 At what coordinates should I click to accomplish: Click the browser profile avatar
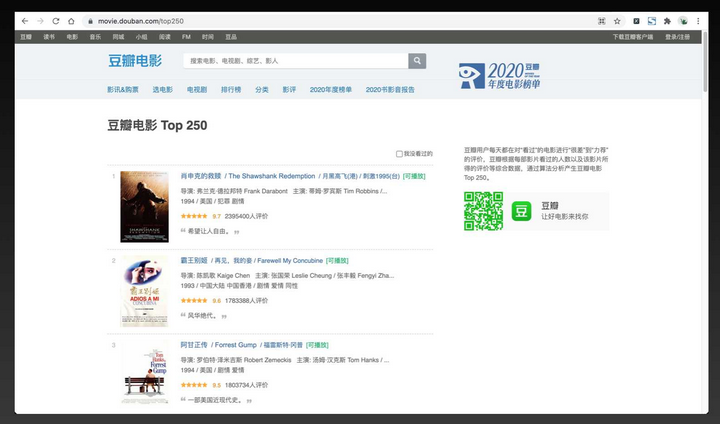683,21
